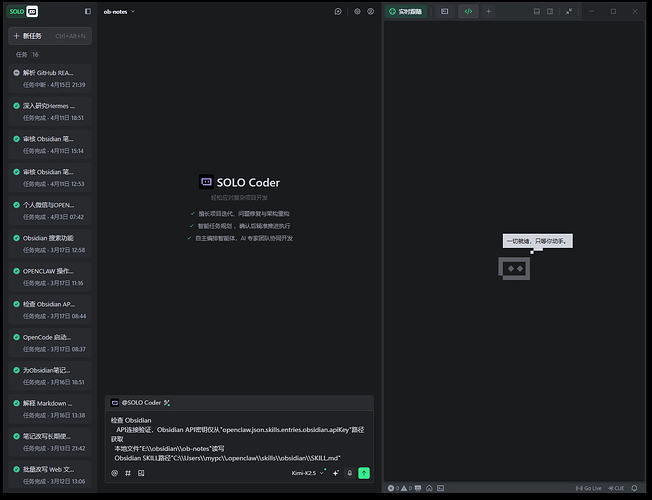Click the green send arrow button
The height and width of the screenshot is (500, 652).
click(364, 473)
